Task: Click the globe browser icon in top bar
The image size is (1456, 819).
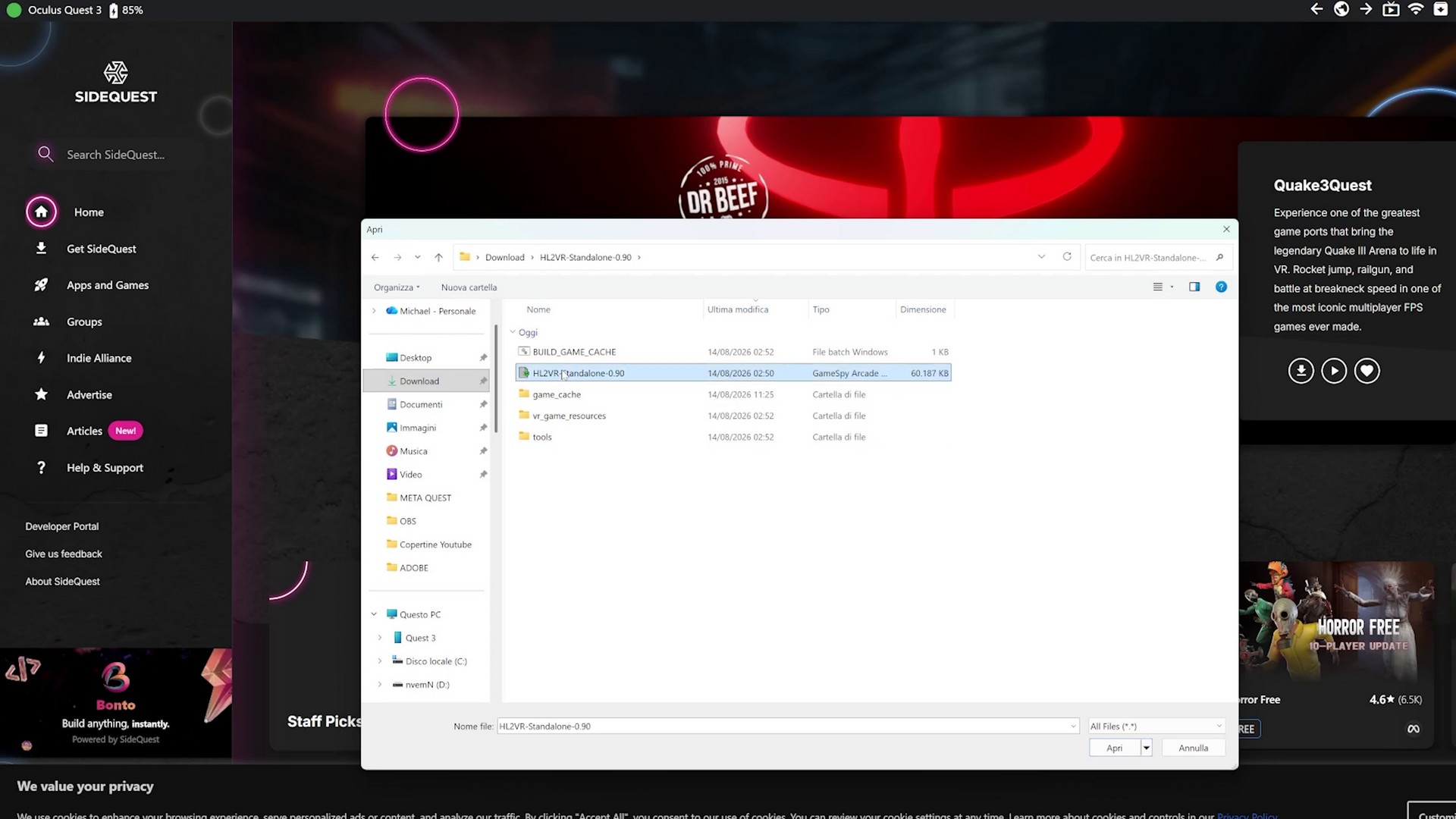Action: [x=1341, y=10]
